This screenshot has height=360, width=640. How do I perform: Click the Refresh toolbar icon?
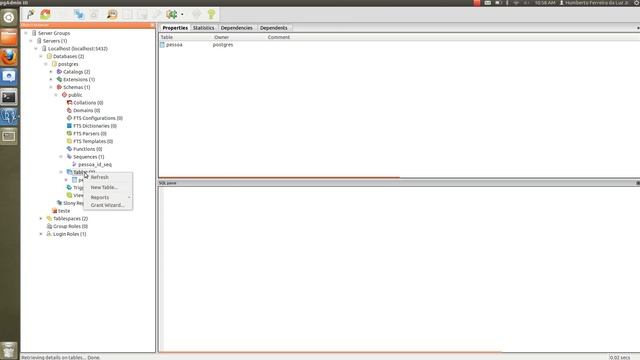pyautogui.click(x=45, y=14)
